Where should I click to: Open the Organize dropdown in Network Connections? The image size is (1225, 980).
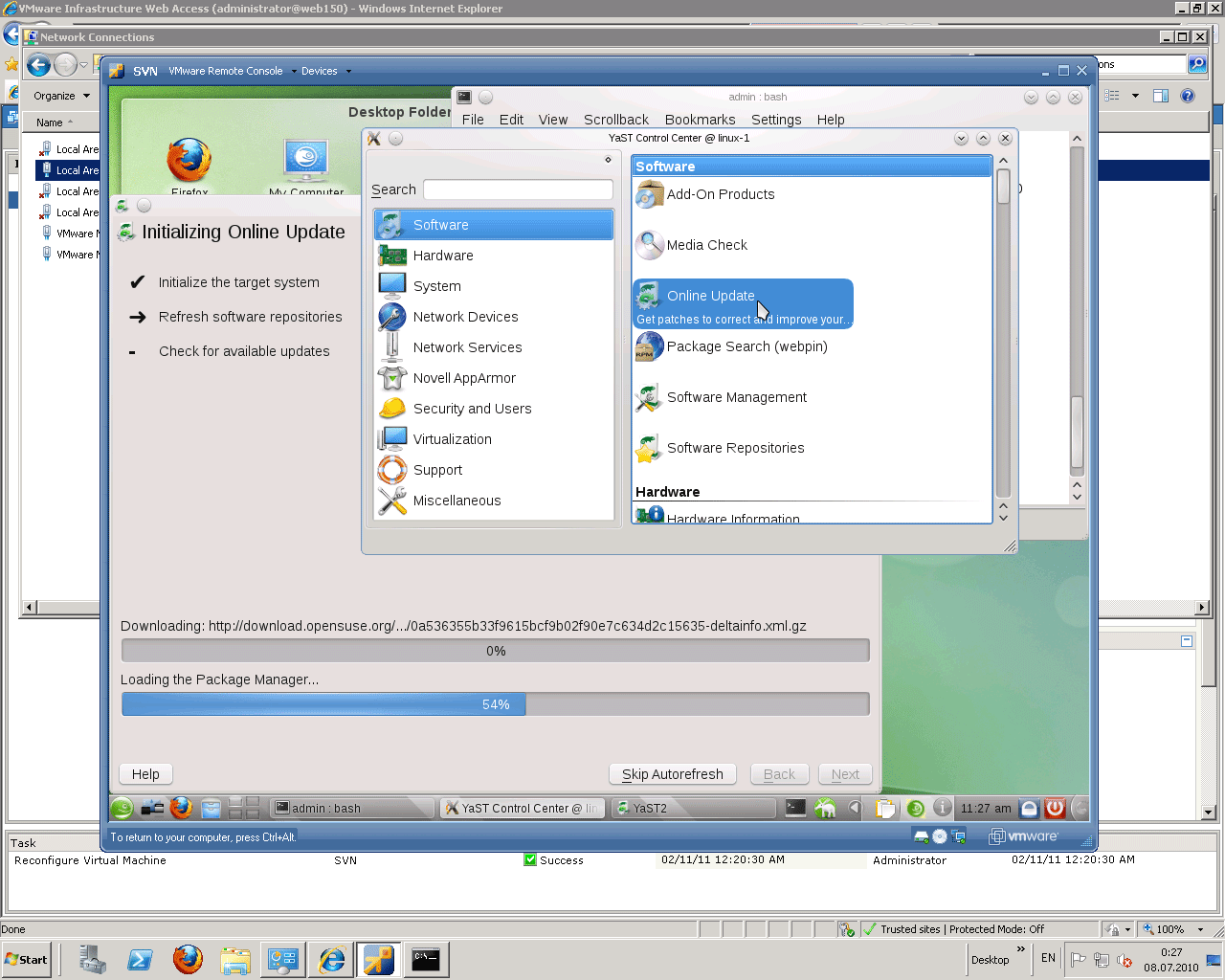pyautogui.click(x=61, y=96)
